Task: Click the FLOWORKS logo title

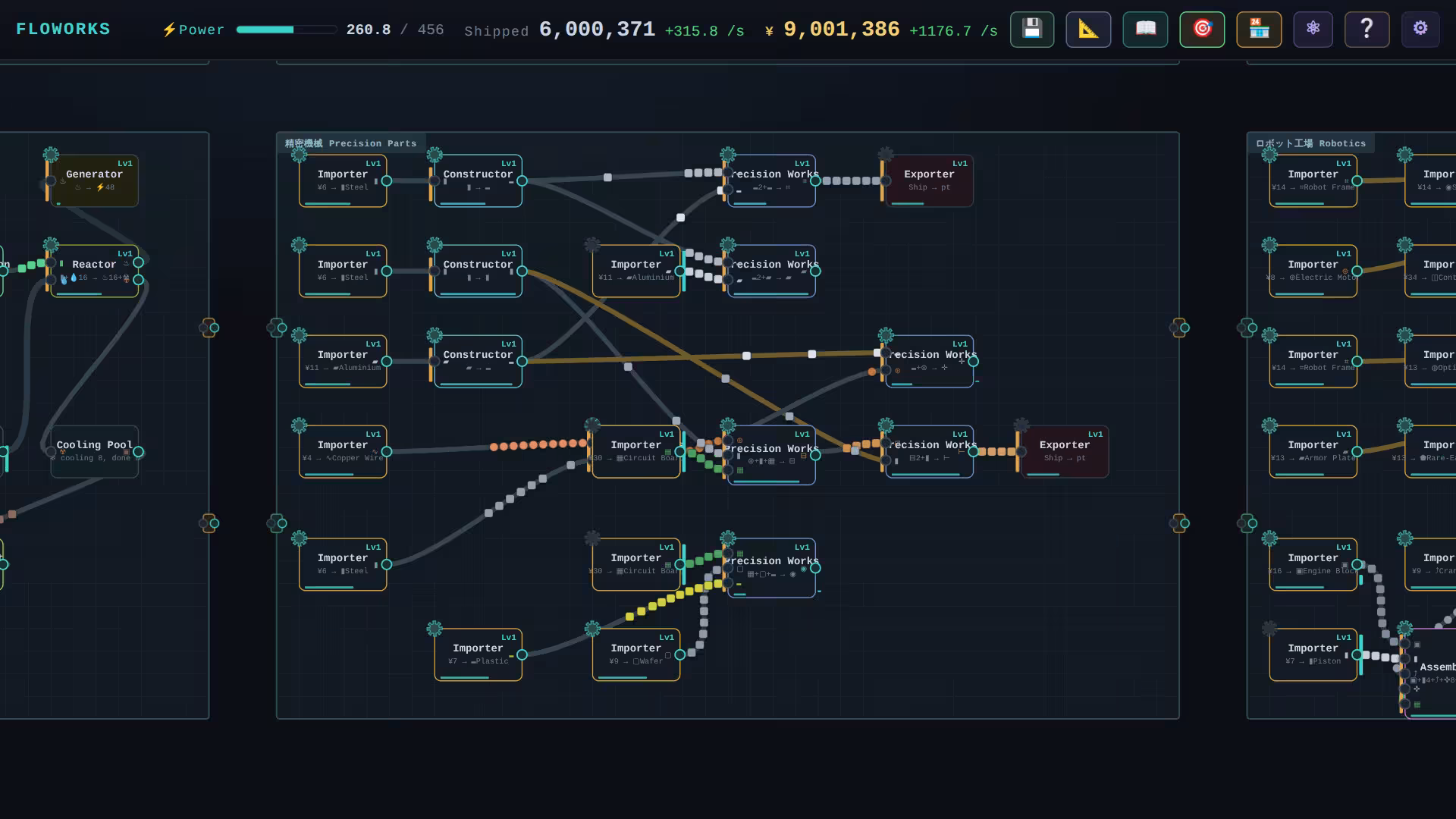Action: point(63,30)
